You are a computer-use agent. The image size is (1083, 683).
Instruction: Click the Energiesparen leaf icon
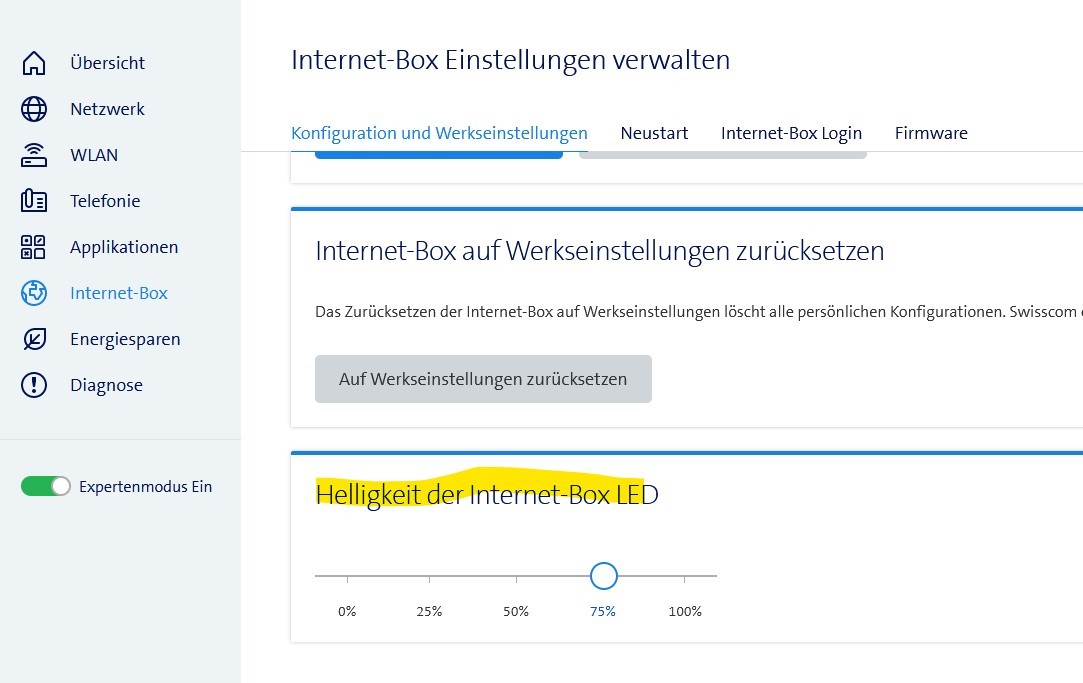point(34,339)
